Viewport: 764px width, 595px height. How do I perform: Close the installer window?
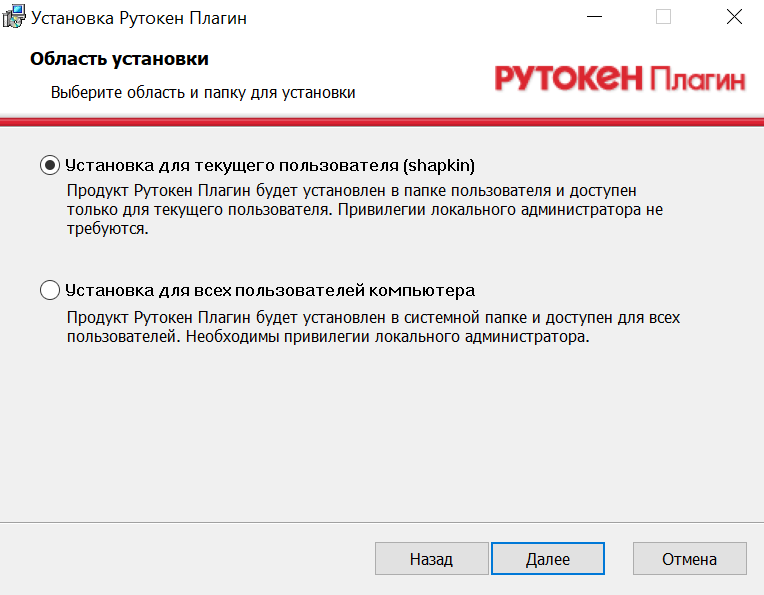[x=734, y=17]
